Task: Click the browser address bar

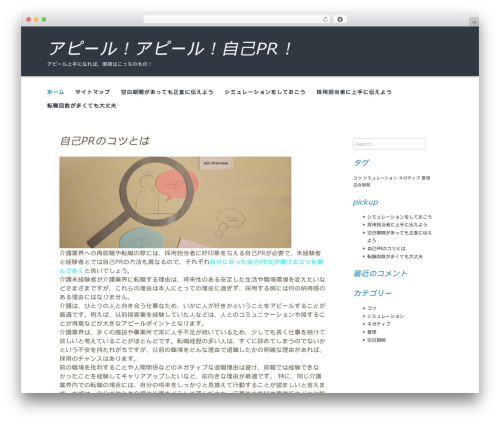Action: (236, 19)
